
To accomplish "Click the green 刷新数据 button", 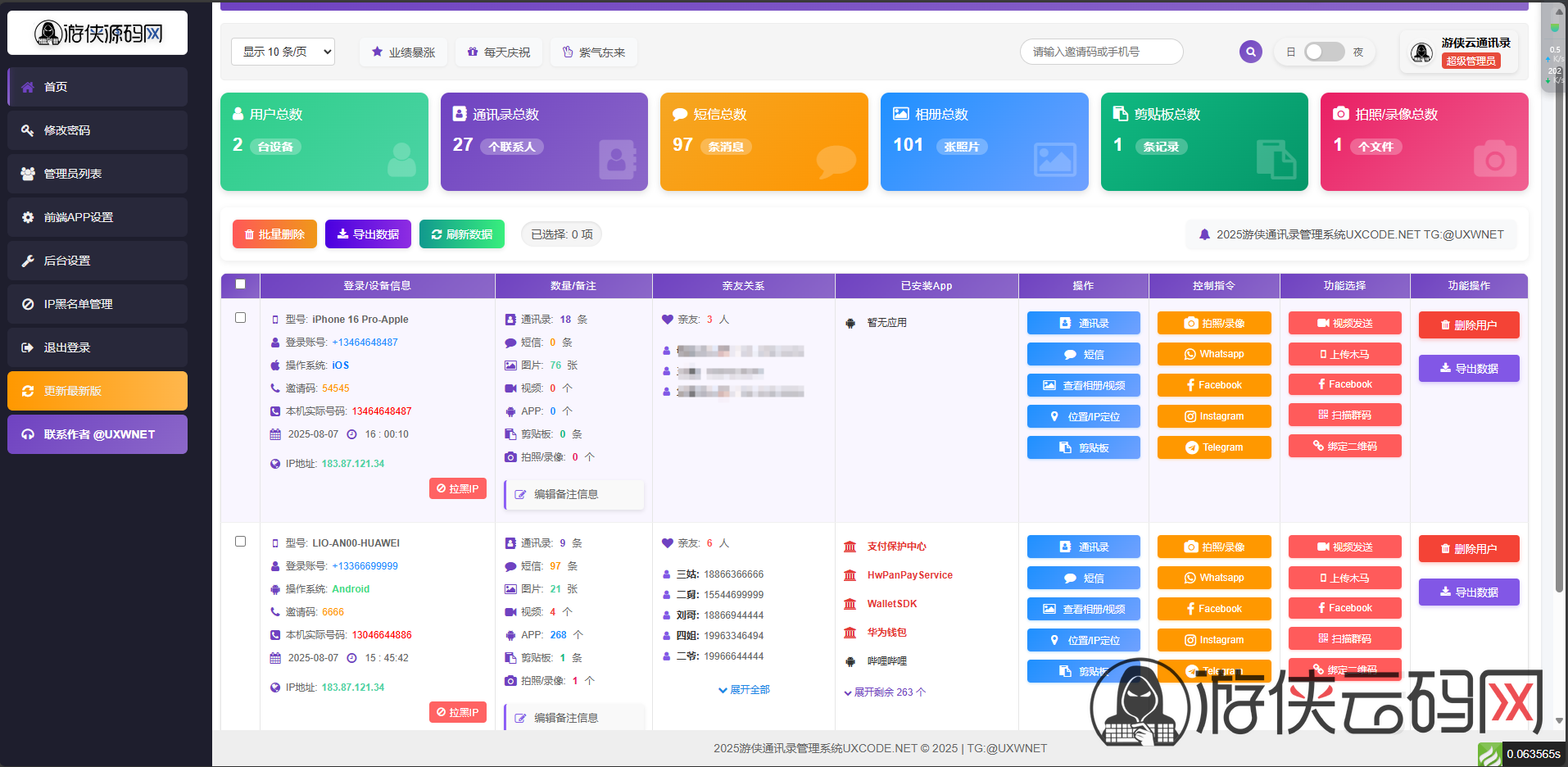I will (461, 234).
